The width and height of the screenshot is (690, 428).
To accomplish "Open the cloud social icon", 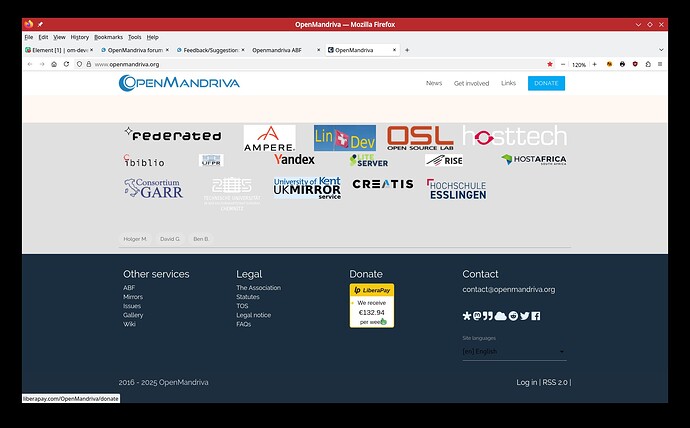I will click(500, 316).
